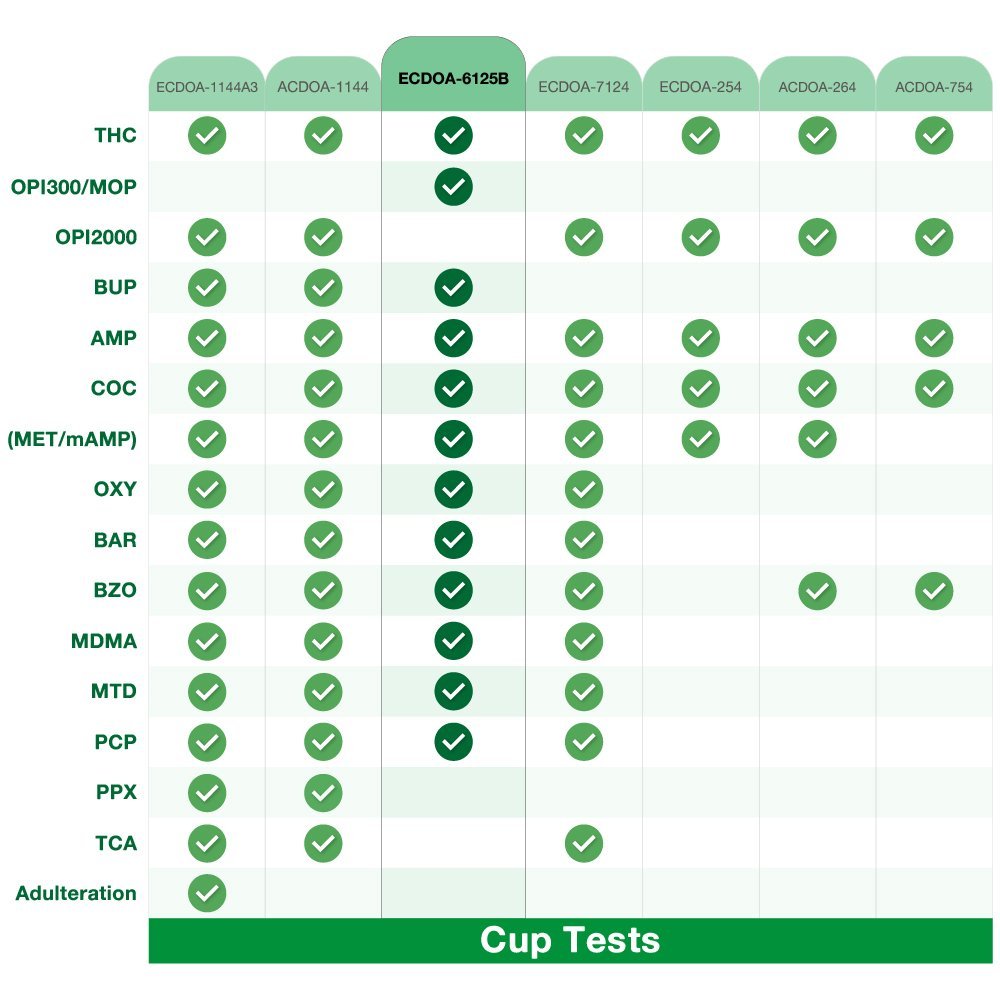Click the OPI300/MOP checkmark in ECDOA-6125B column
The width and height of the screenshot is (1000, 1000).
pos(453,186)
